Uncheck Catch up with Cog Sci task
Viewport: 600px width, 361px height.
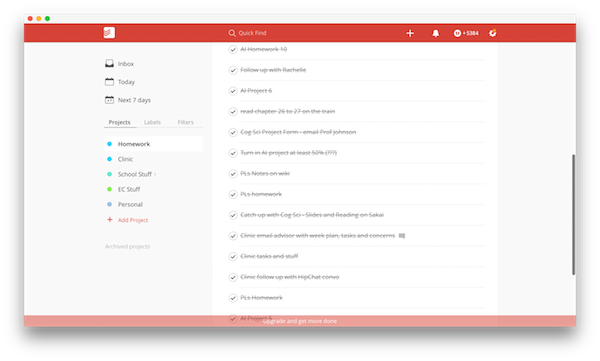click(233, 215)
